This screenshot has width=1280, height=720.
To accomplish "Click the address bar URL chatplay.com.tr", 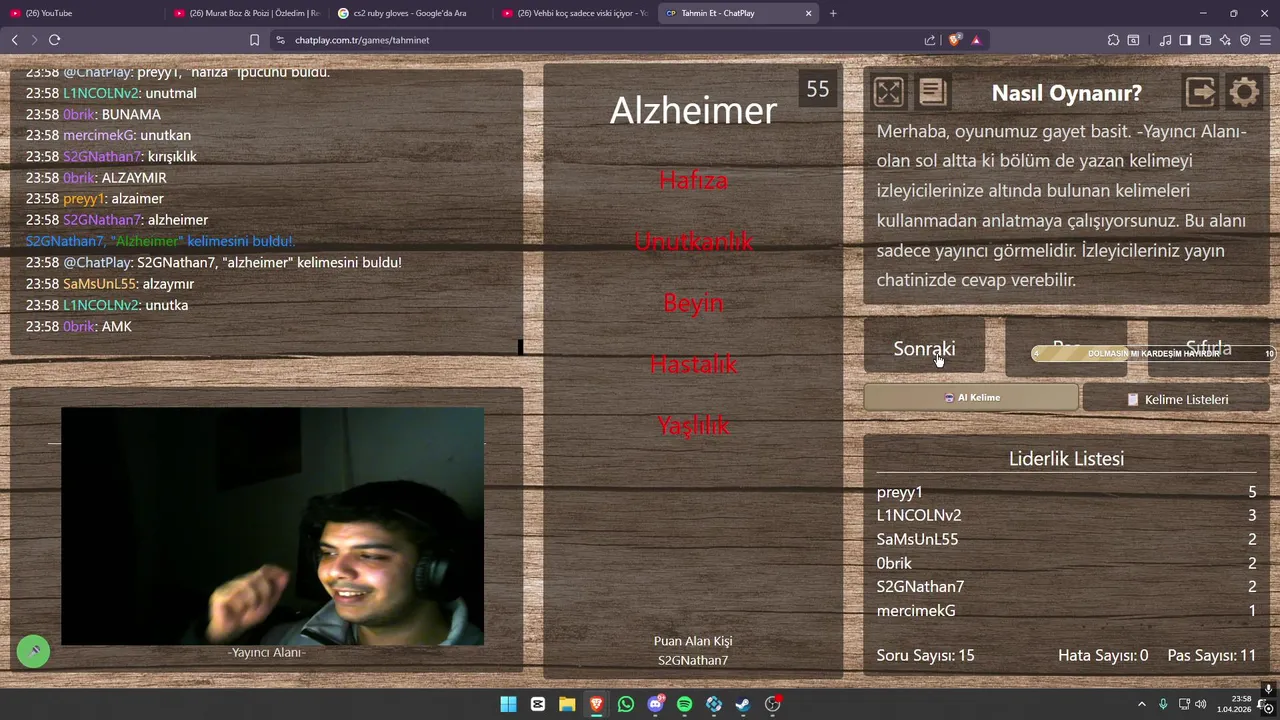I will coord(362,40).
